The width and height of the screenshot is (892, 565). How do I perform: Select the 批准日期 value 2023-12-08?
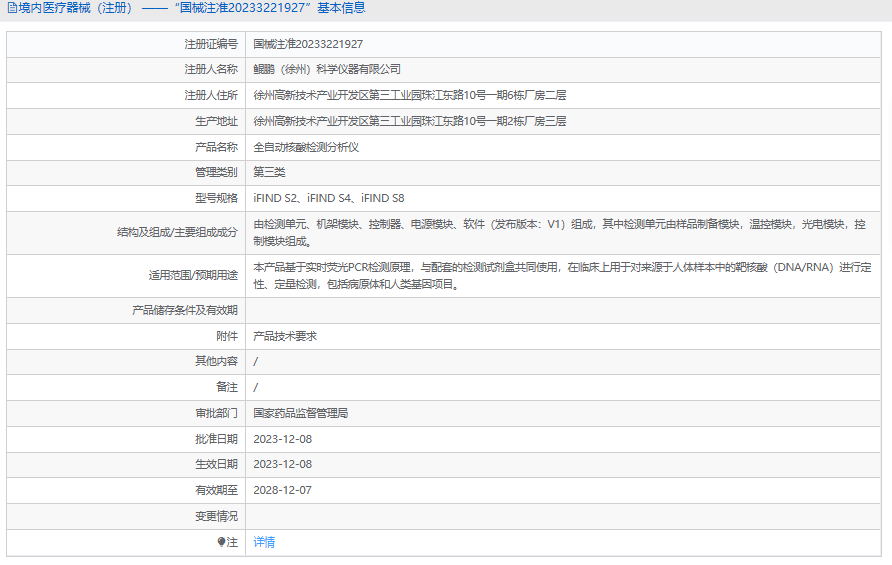283,439
